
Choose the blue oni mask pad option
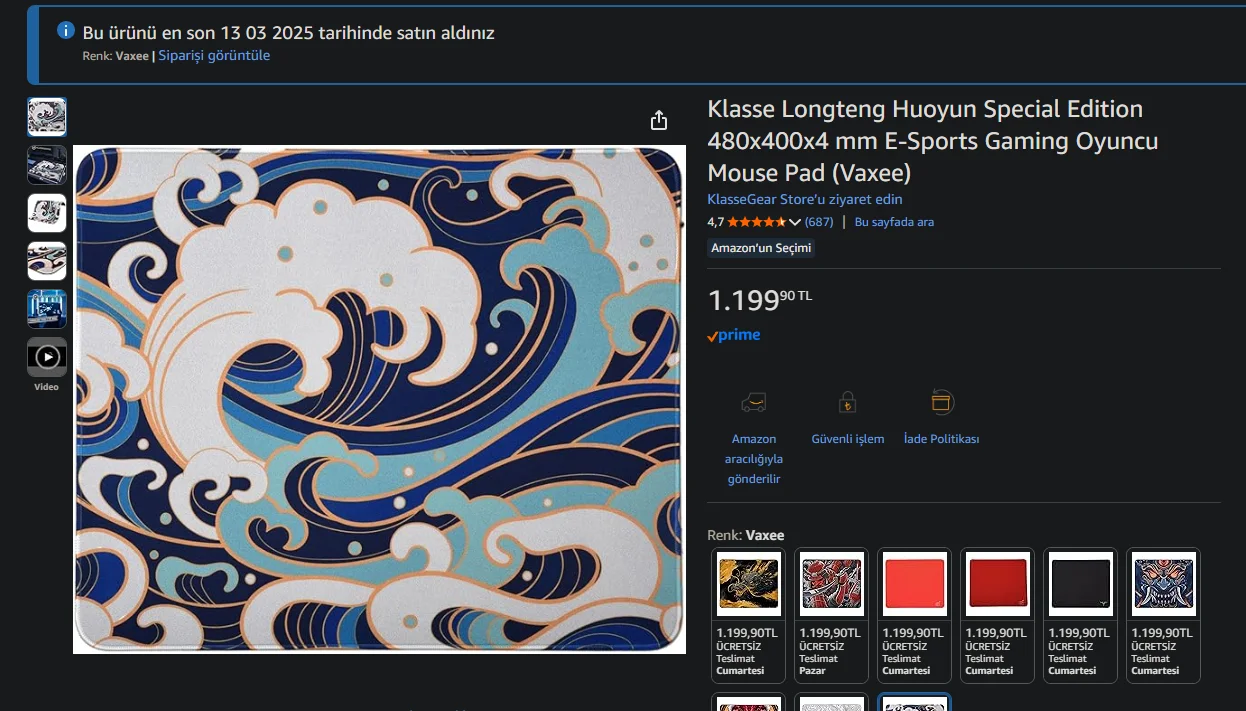pyautogui.click(x=1163, y=615)
